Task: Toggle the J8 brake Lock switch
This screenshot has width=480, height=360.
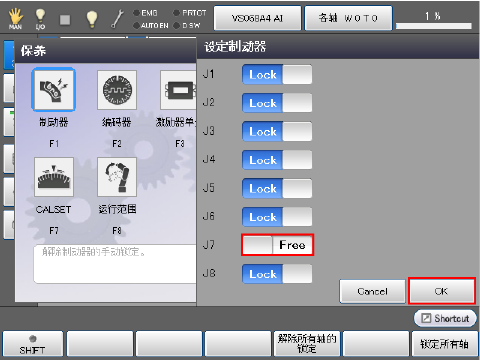Action: point(277,274)
